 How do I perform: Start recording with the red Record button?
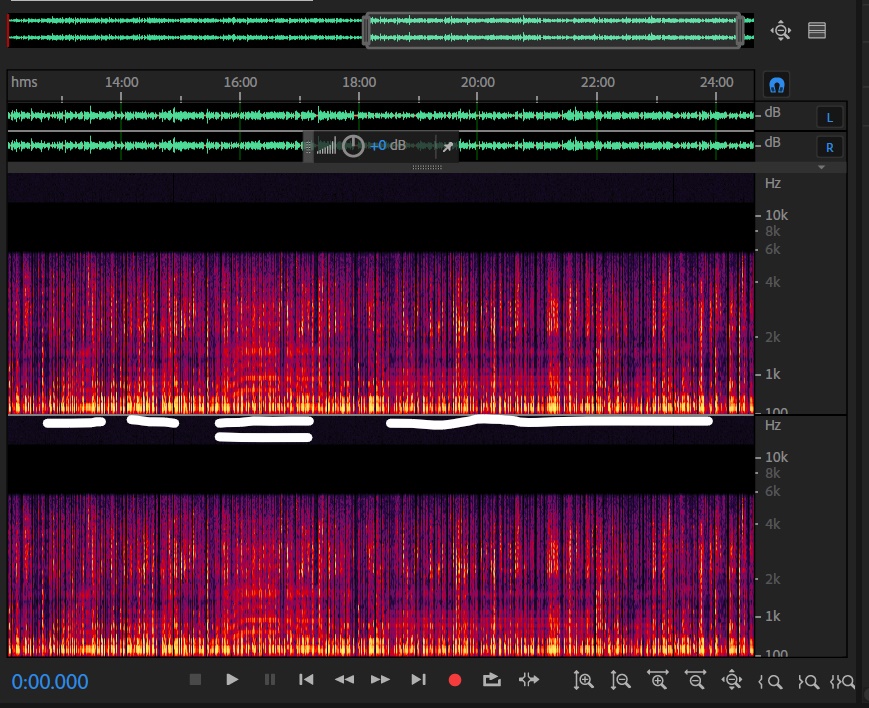coord(455,680)
